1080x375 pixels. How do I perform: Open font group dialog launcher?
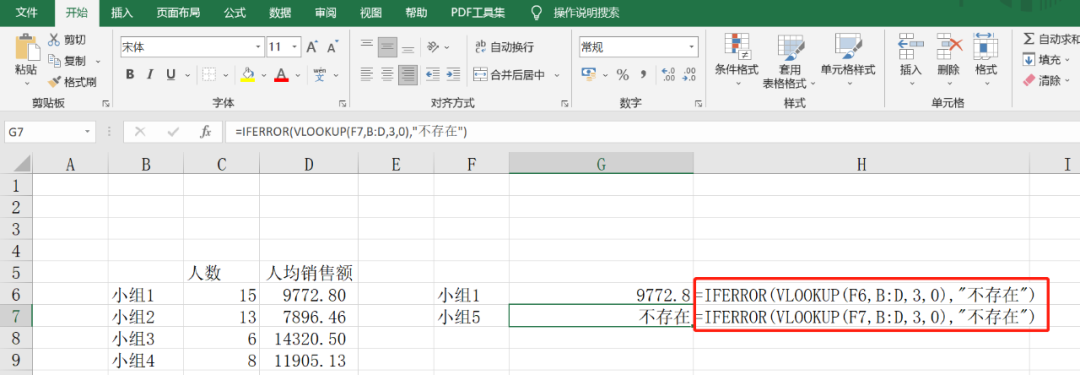tap(342, 103)
